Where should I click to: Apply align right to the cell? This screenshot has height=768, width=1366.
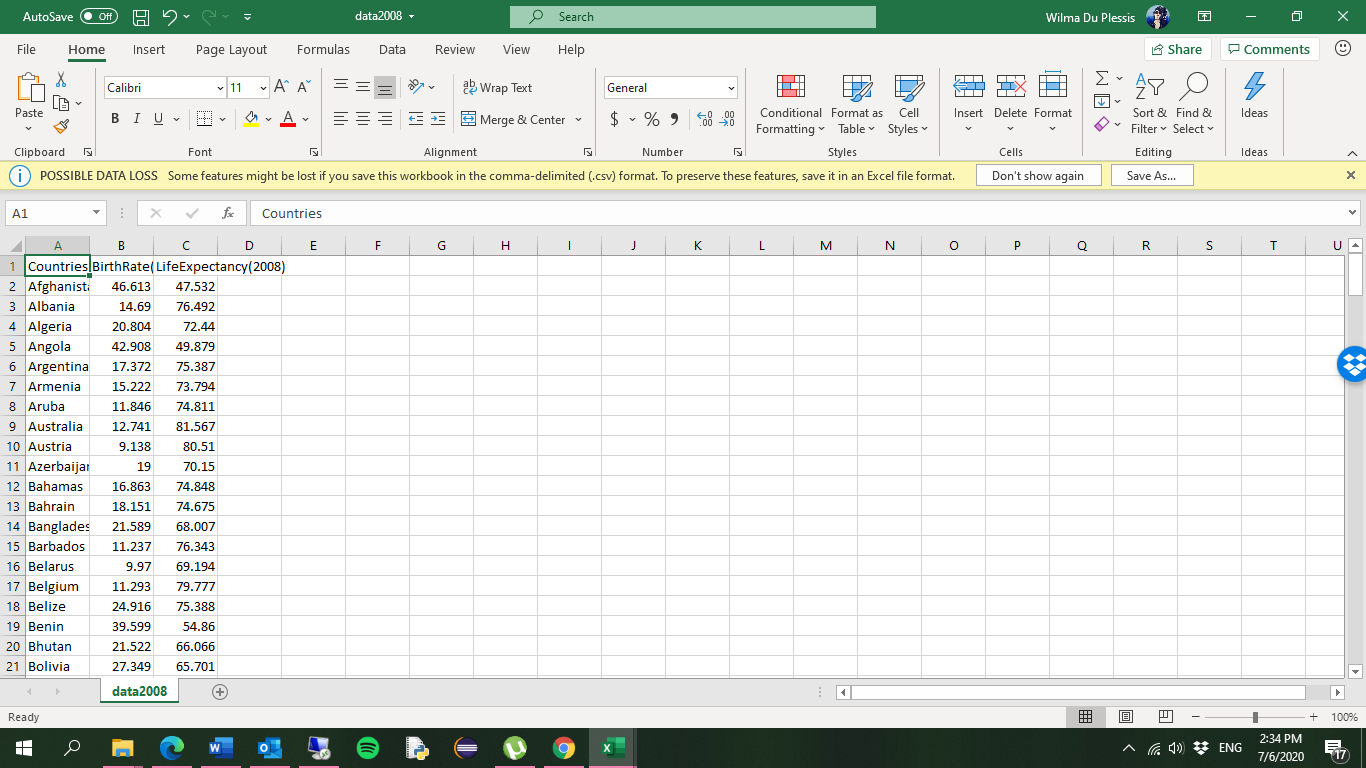(x=385, y=119)
